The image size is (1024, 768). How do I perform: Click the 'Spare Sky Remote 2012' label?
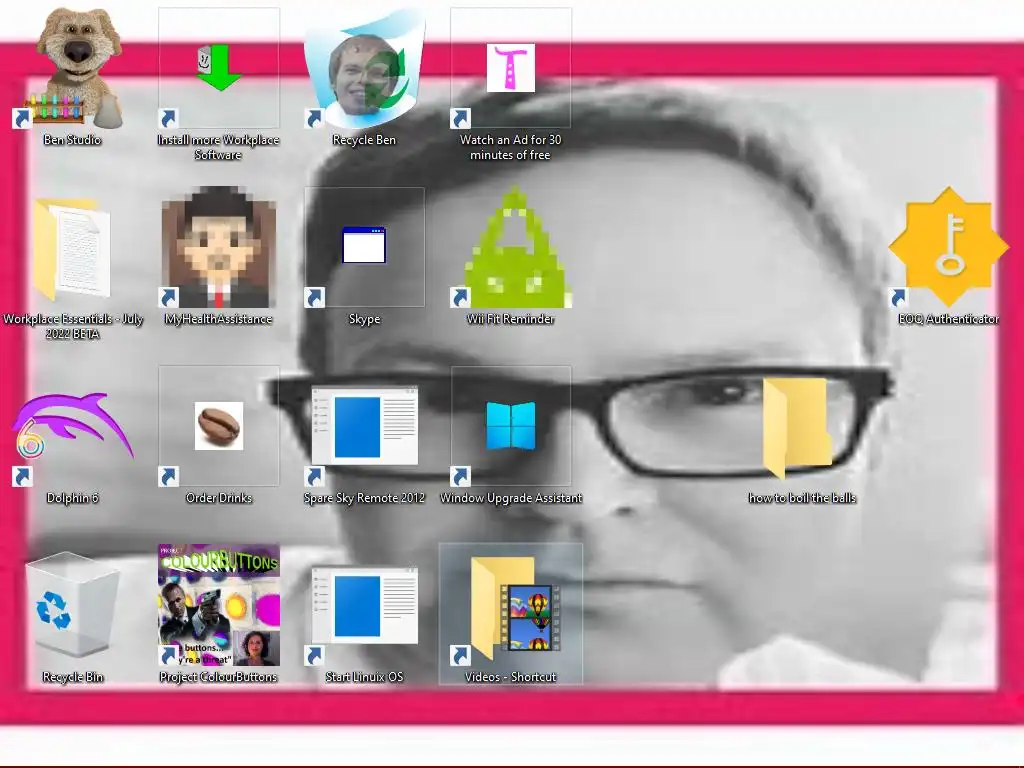(x=364, y=498)
